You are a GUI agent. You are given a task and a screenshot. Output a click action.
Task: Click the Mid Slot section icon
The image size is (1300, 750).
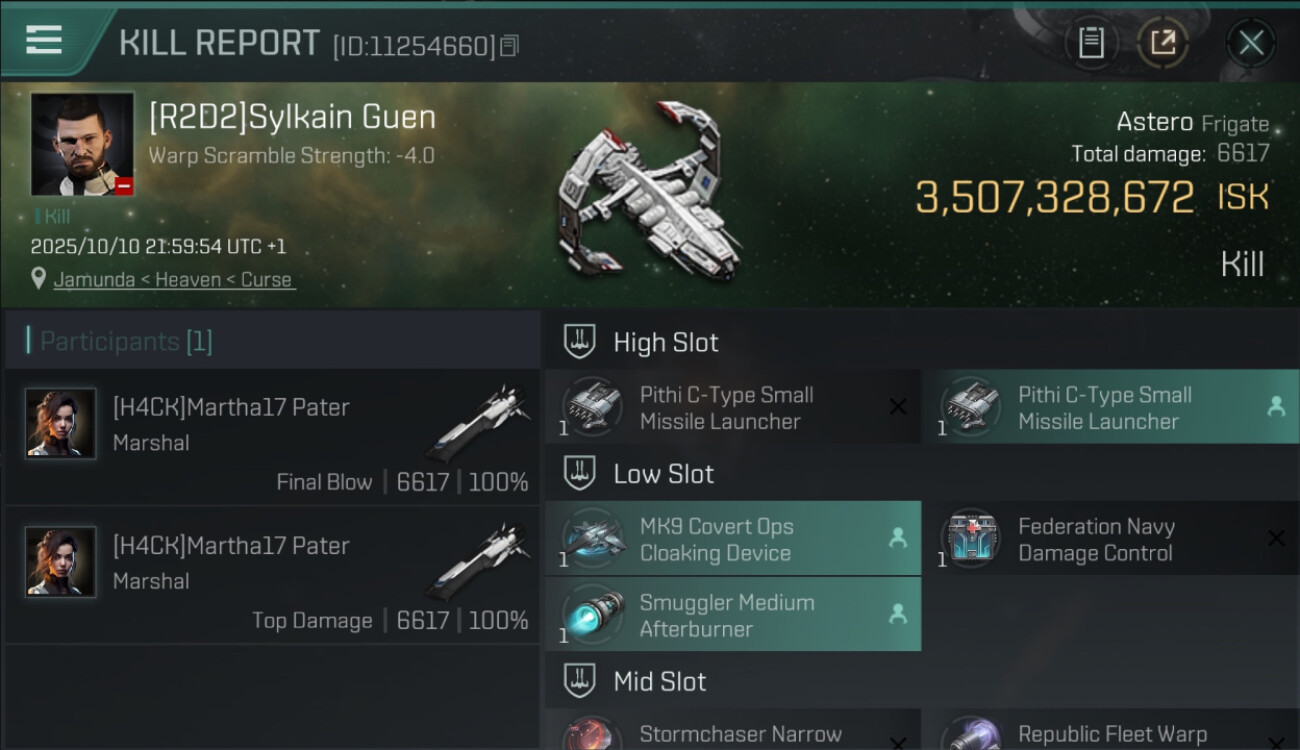tap(579, 681)
